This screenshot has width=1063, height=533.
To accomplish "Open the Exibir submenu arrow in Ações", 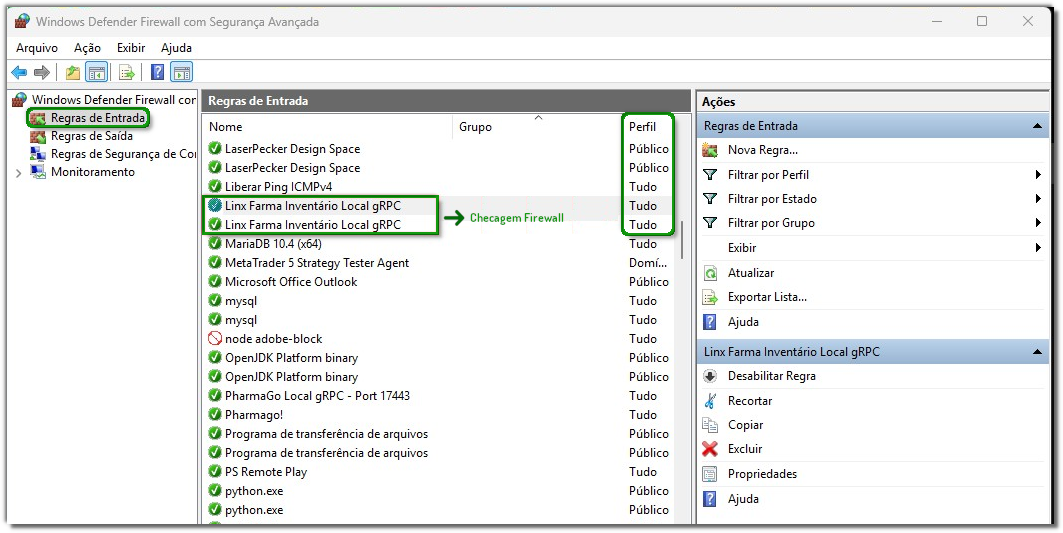I will pyautogui.click(x=1038, y=248).
